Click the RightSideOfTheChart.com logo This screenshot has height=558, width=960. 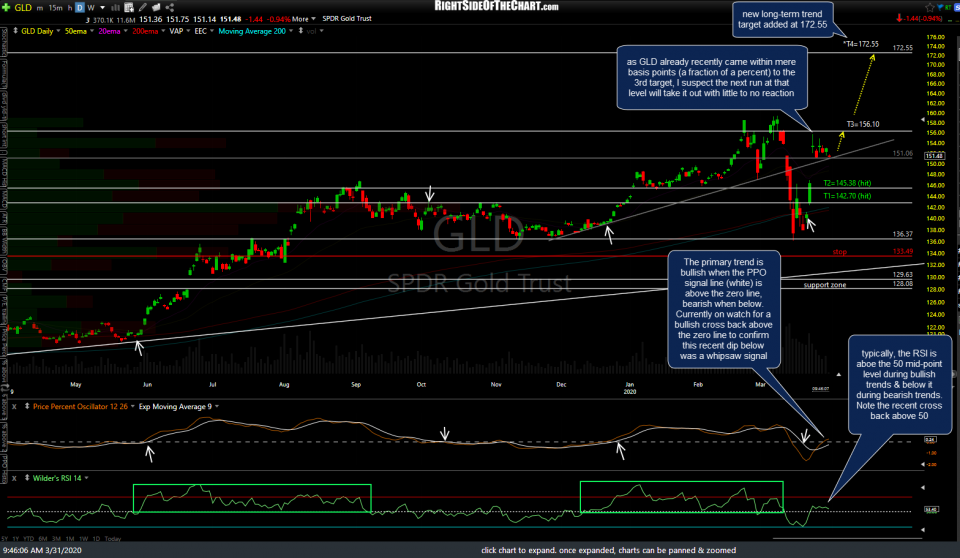coord(496,6)
